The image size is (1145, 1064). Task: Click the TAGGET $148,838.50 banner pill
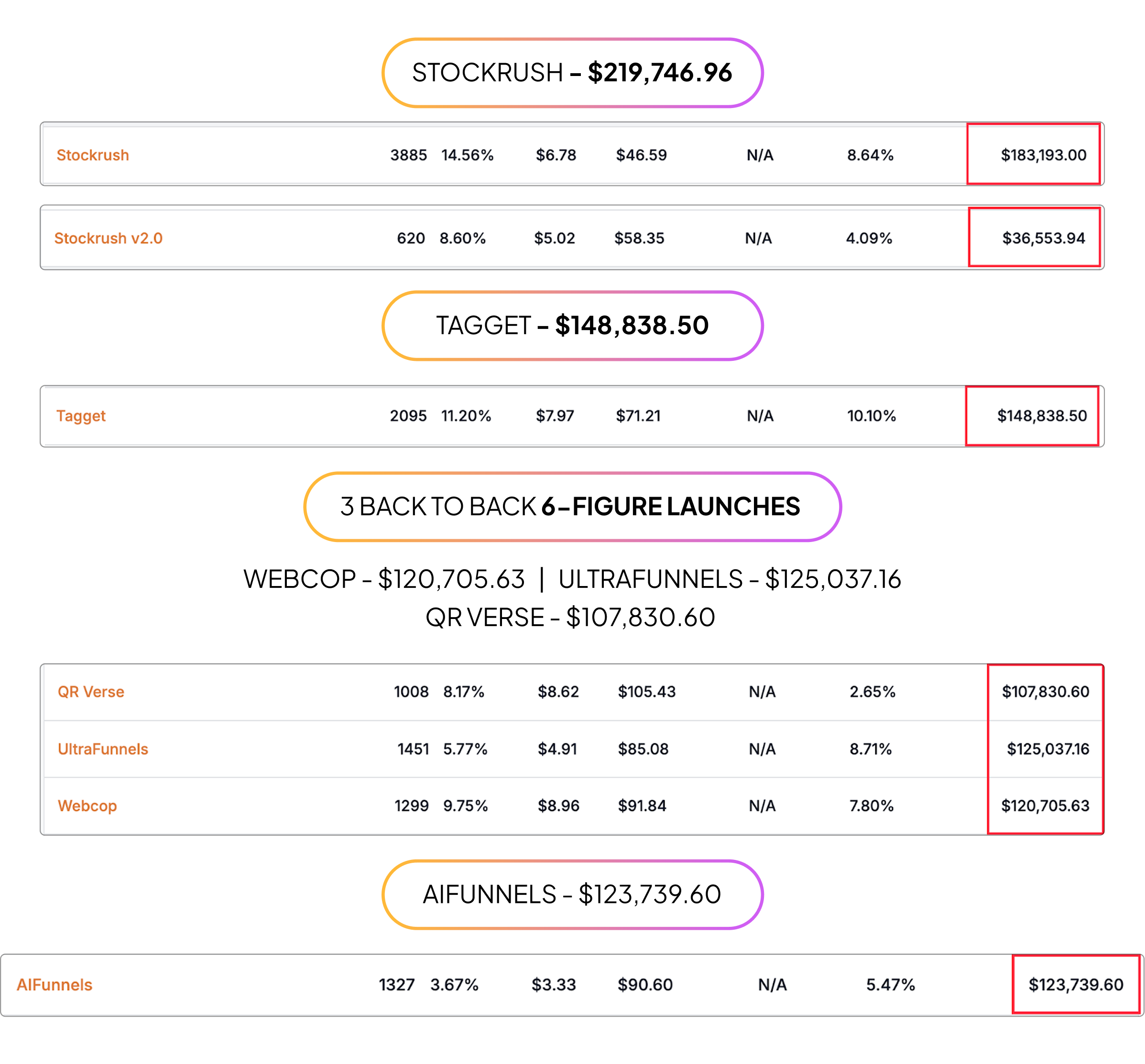click(572, 326)
